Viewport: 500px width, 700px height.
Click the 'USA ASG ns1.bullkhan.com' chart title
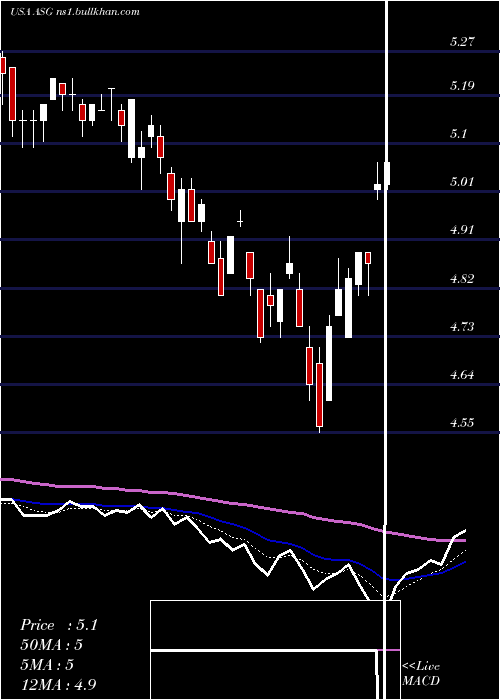(x=75, y=12)
